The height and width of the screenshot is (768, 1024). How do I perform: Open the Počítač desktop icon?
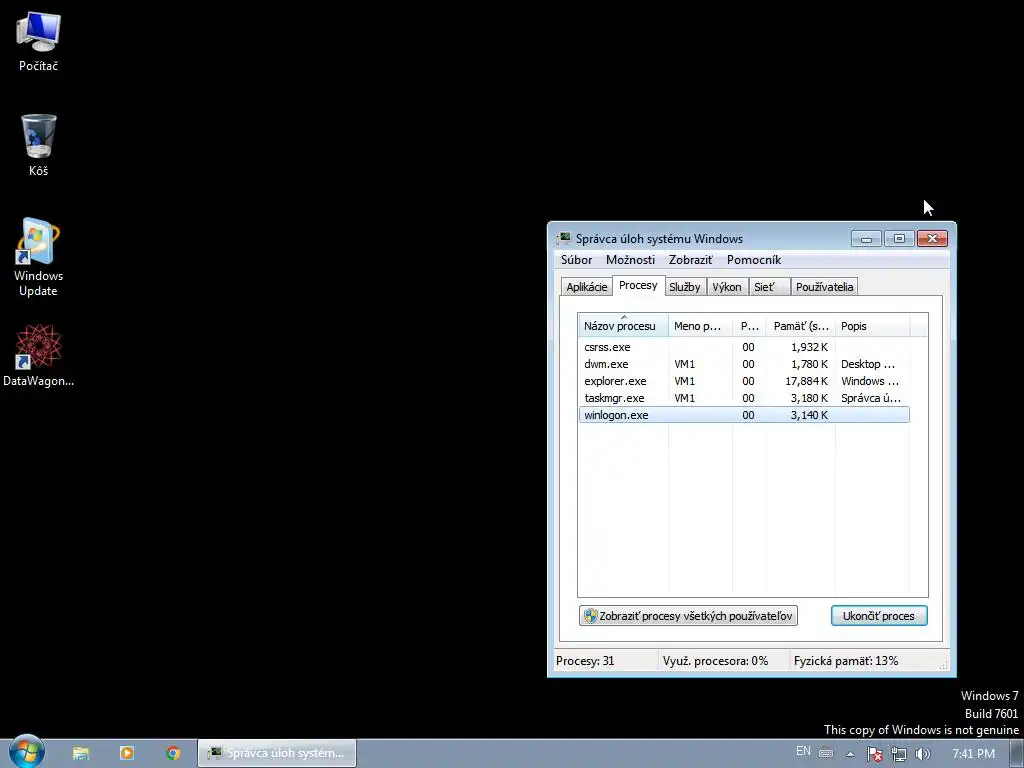38,41
